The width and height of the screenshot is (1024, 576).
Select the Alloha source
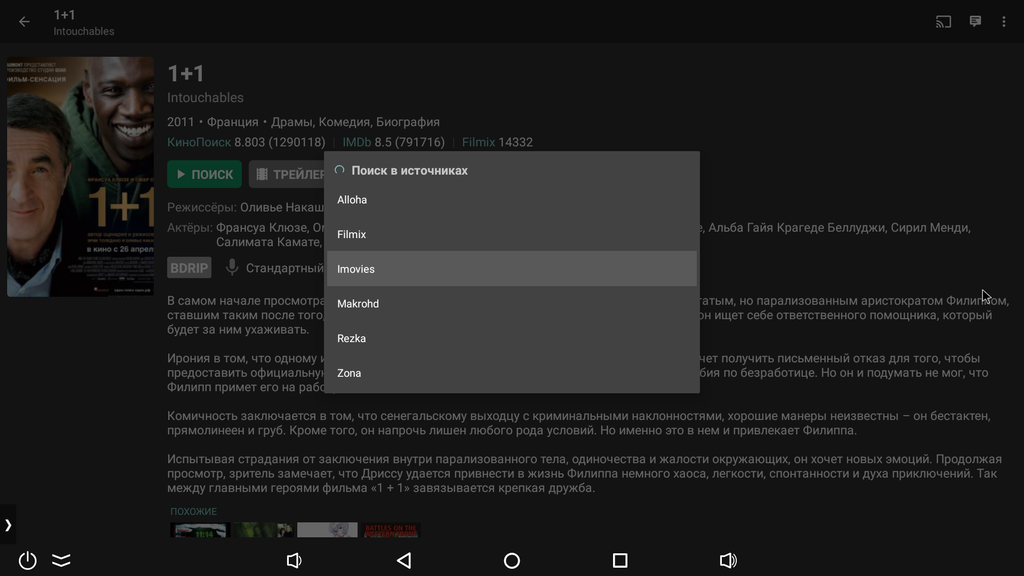pos(512,200)
